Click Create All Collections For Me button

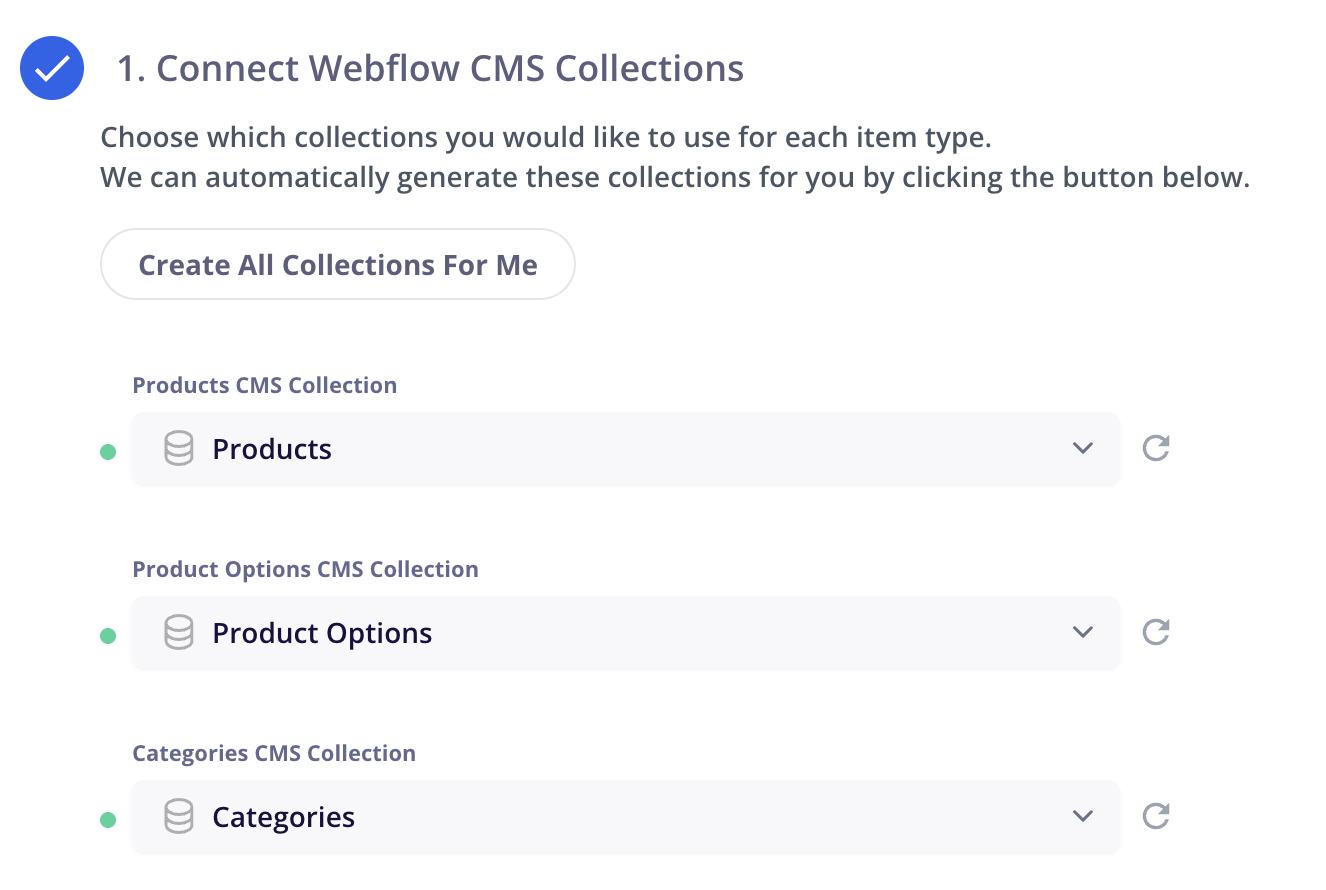(x=338, y=264)
